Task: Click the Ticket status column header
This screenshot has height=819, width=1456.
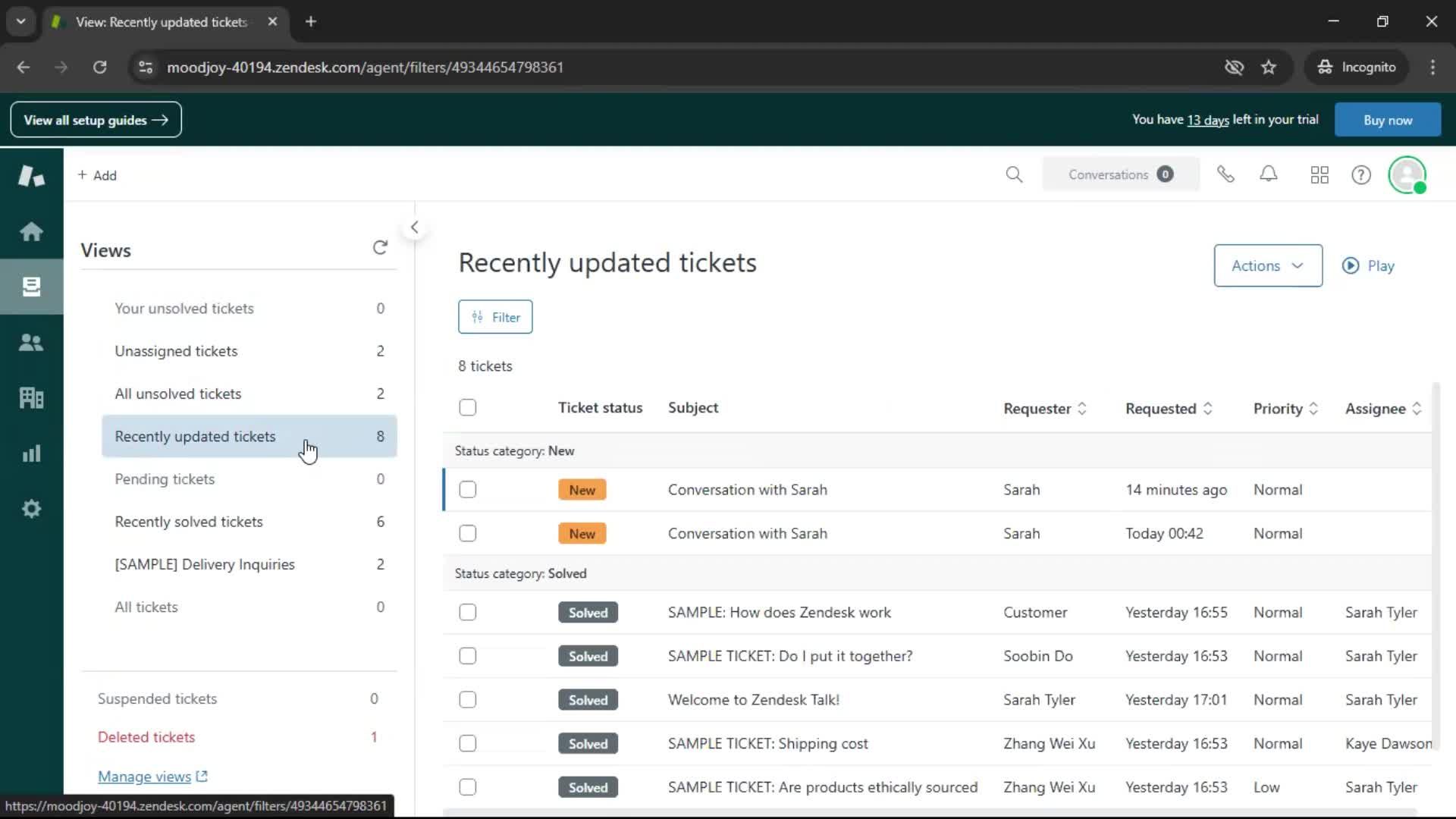Action: coord(600,408)
